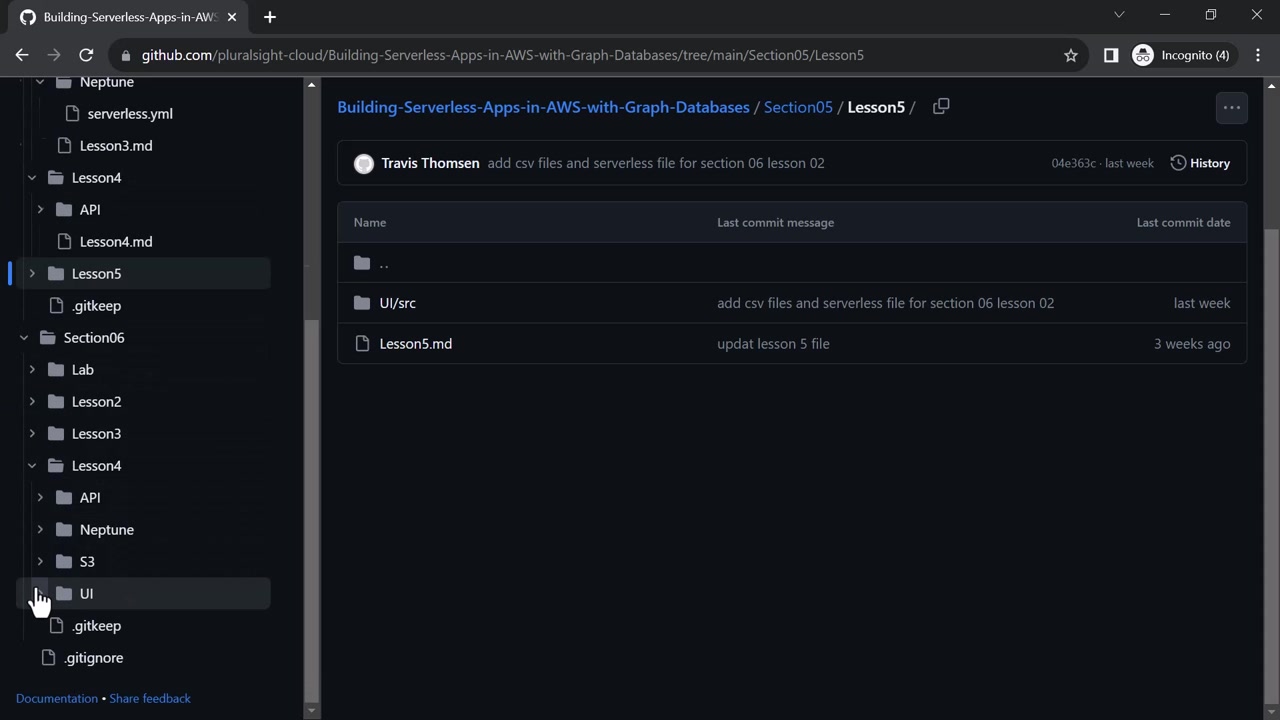The image size is (1280, 720).
Task: Expand the S3 folder chevron
Action: coord(40,562)
